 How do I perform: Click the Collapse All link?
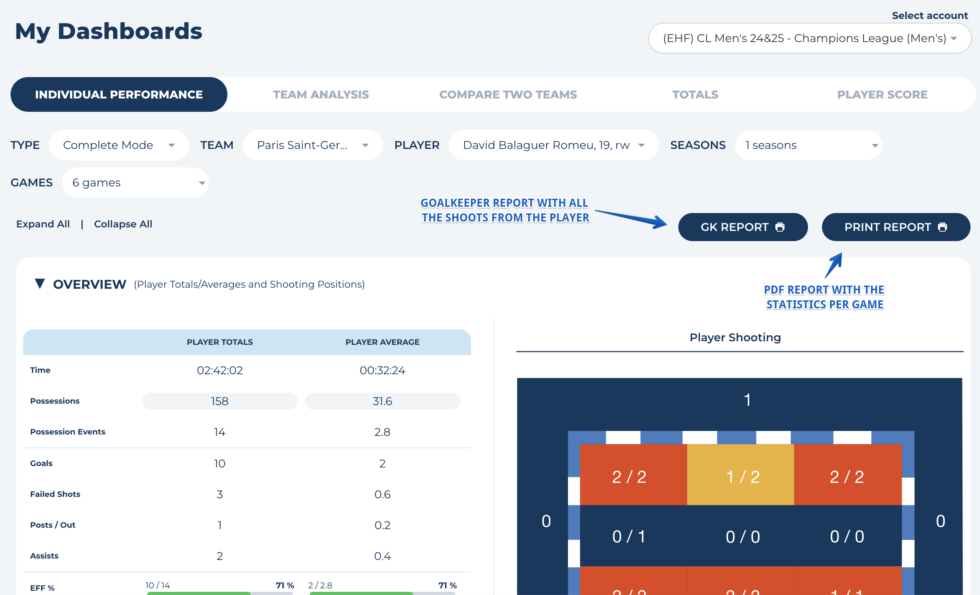pos(123,224)
